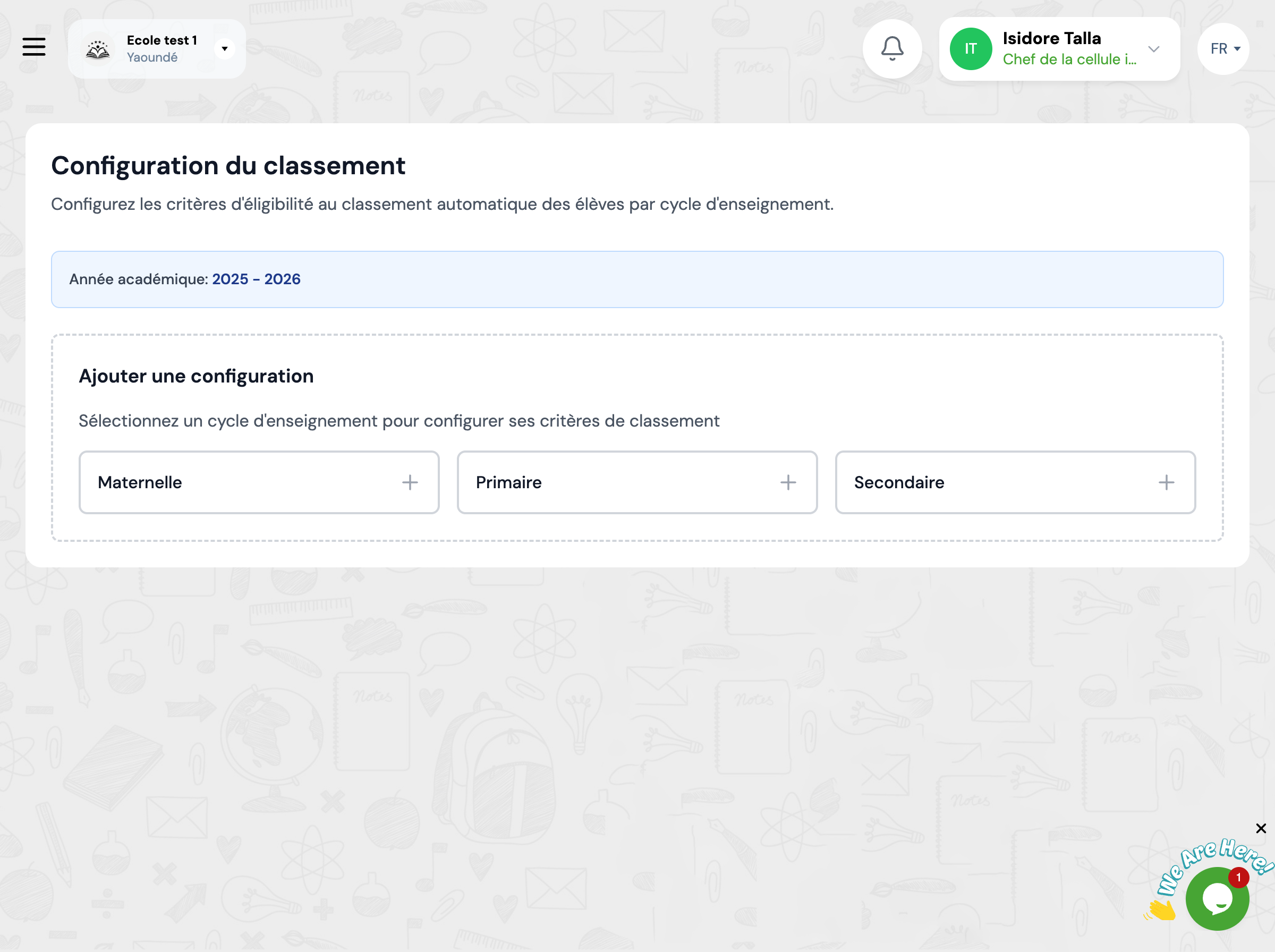1275x952 pixels.
Task: Expand the school selector for Ecole test 1
Action: pos(225,48)
